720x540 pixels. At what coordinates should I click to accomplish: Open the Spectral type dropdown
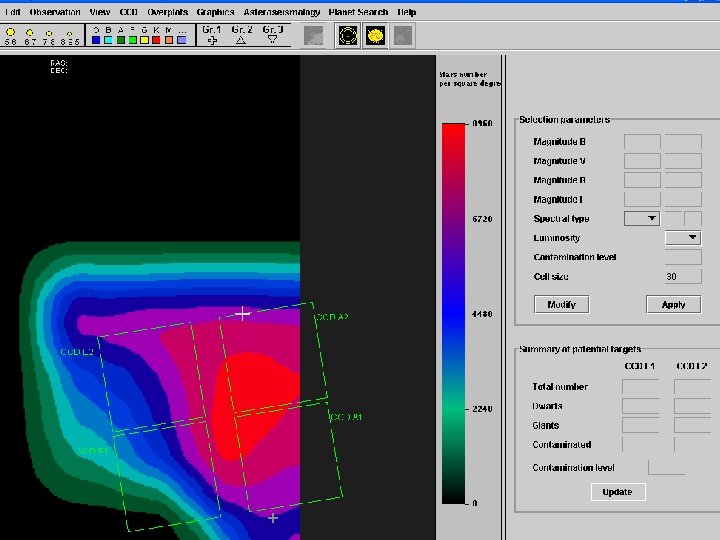coord(641,218)
